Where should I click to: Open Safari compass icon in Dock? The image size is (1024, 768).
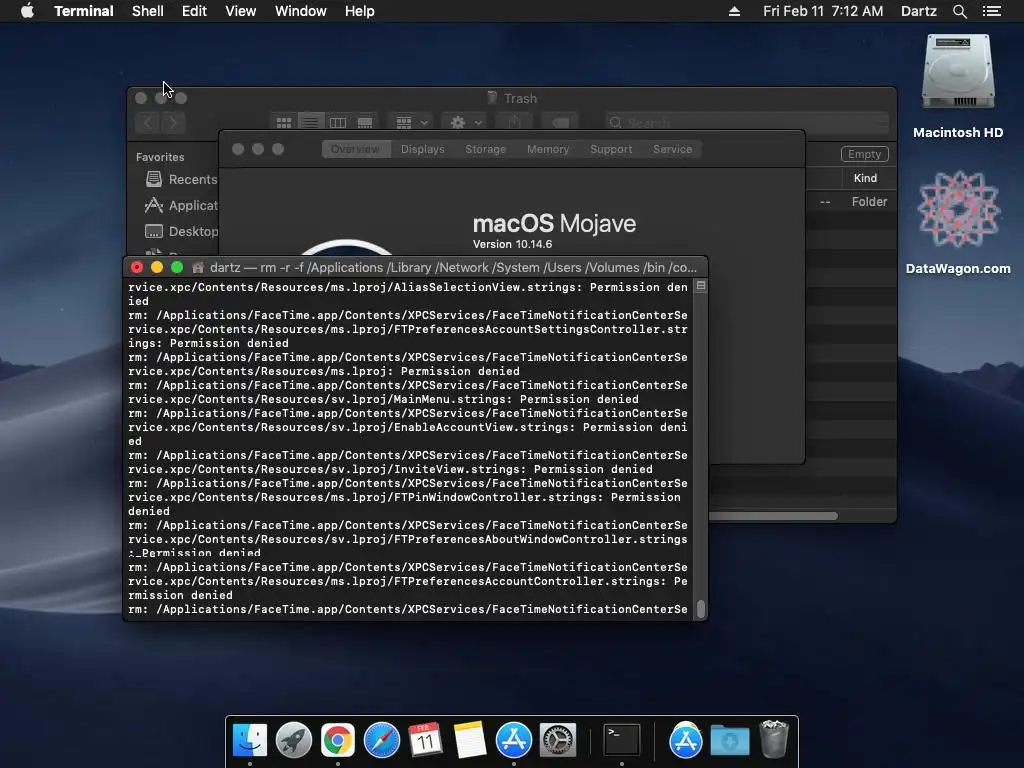[381, 741]
